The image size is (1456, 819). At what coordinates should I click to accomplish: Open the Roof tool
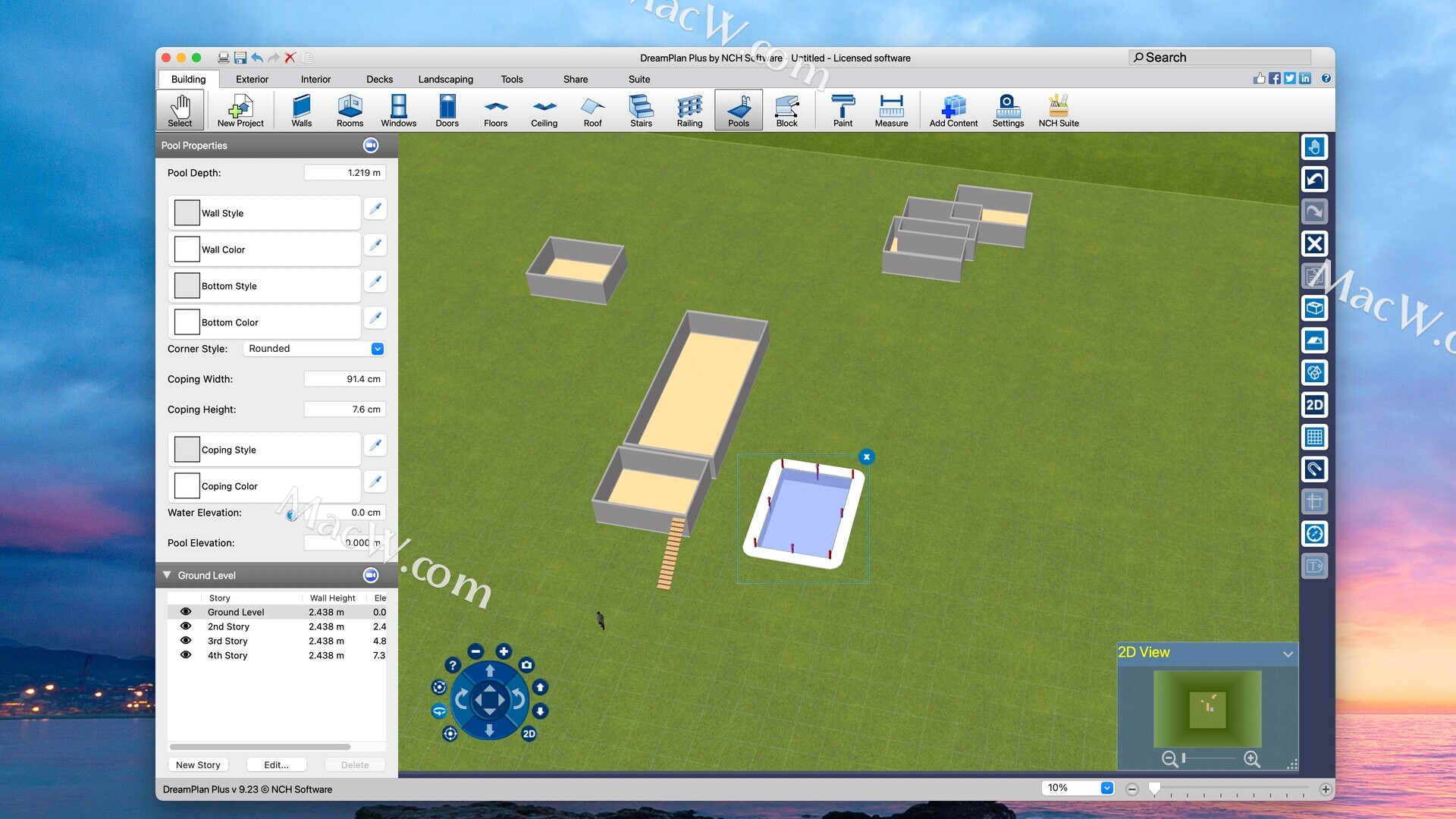[592, 111]
